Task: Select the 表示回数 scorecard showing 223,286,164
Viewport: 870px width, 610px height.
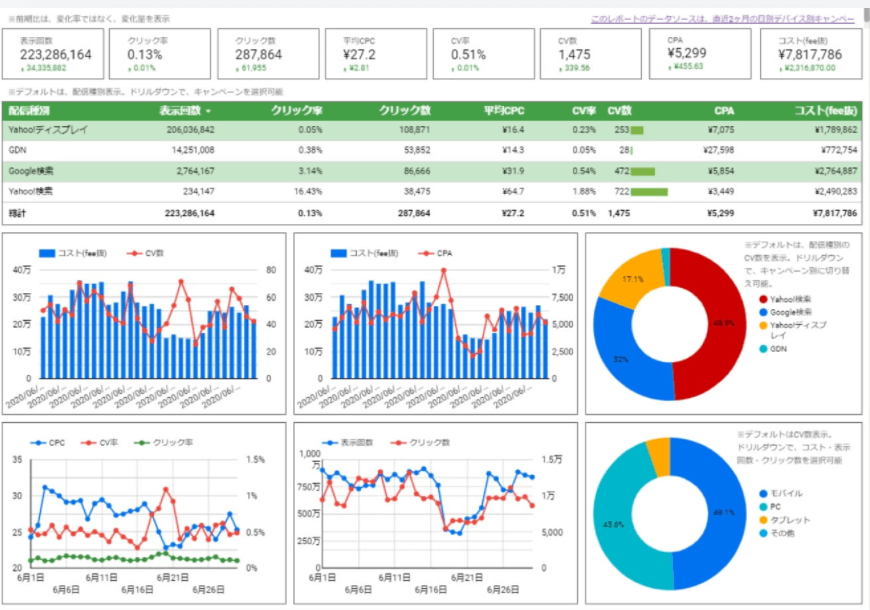Action: pyautogui.click(x=53, y=54)
